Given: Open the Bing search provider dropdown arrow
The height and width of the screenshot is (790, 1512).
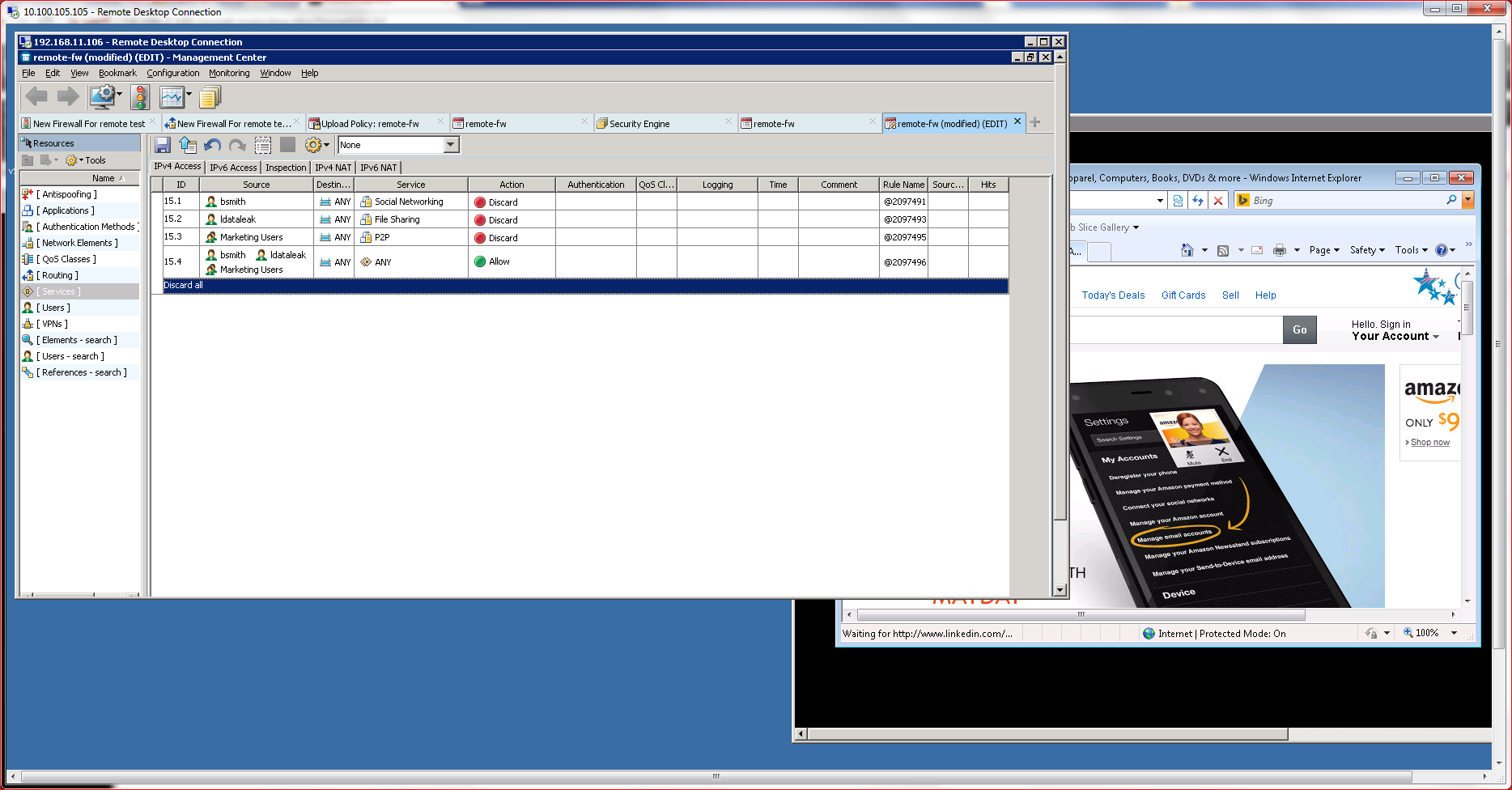Looking at the screenshot, I should pos(1467,200).
